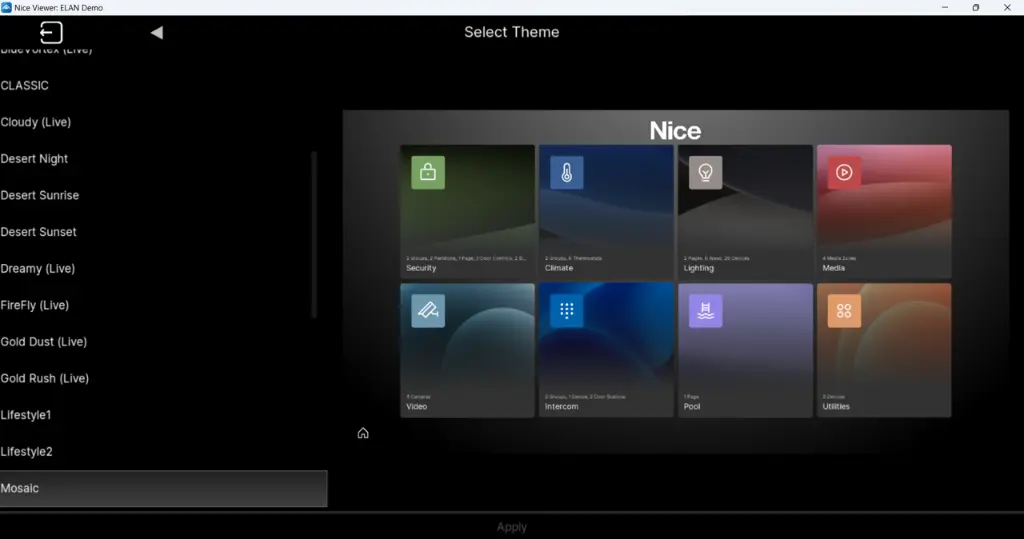Click the home icon below preview

(363, 433)
